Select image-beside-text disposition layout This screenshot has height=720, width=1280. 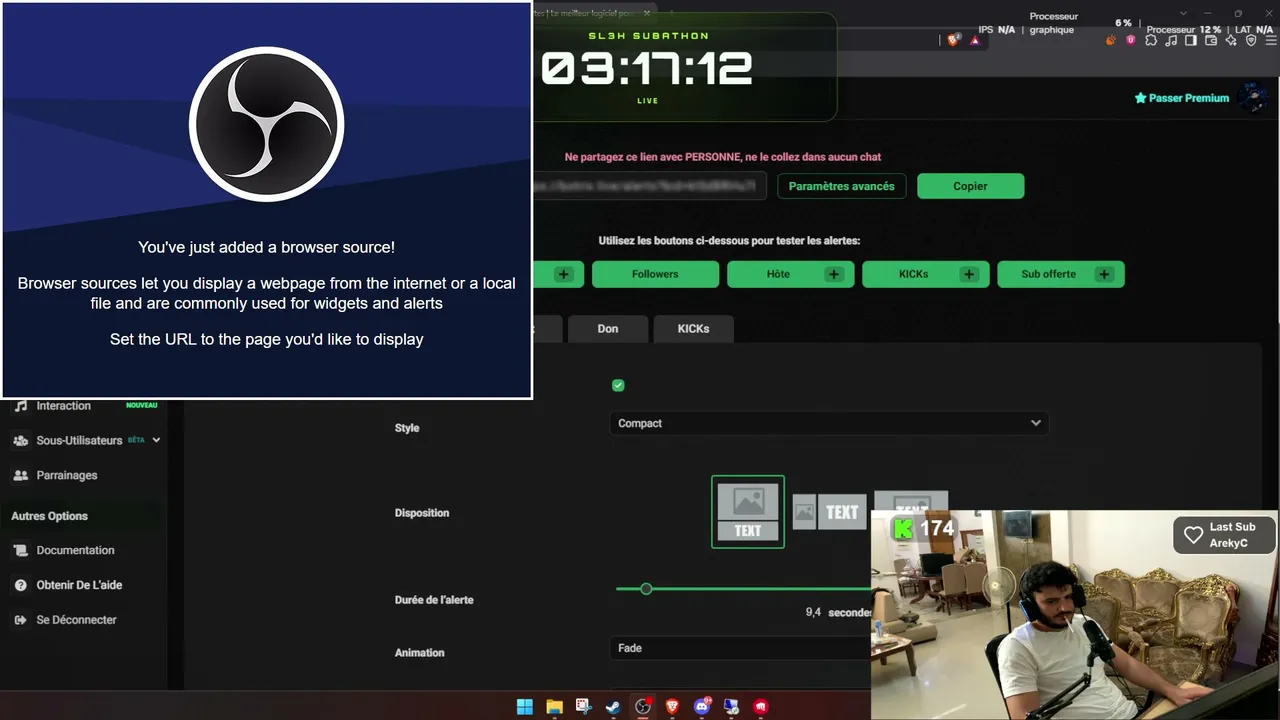[x=829, y=512]
